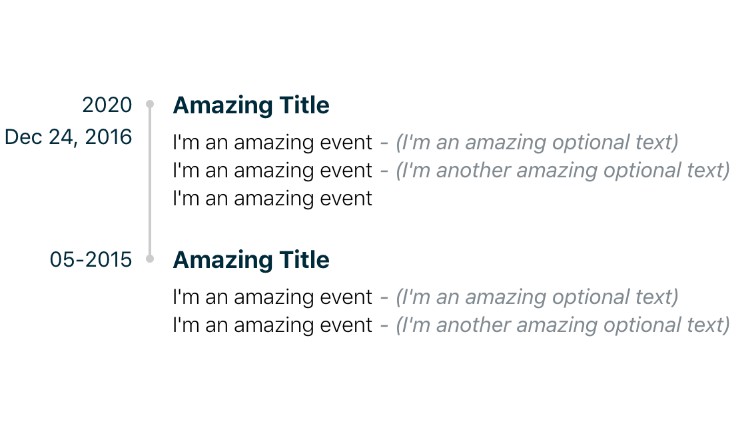747x427 pixels.
Task: Click the last event in the 05-2015 entry
Action: tap(272, 325)
